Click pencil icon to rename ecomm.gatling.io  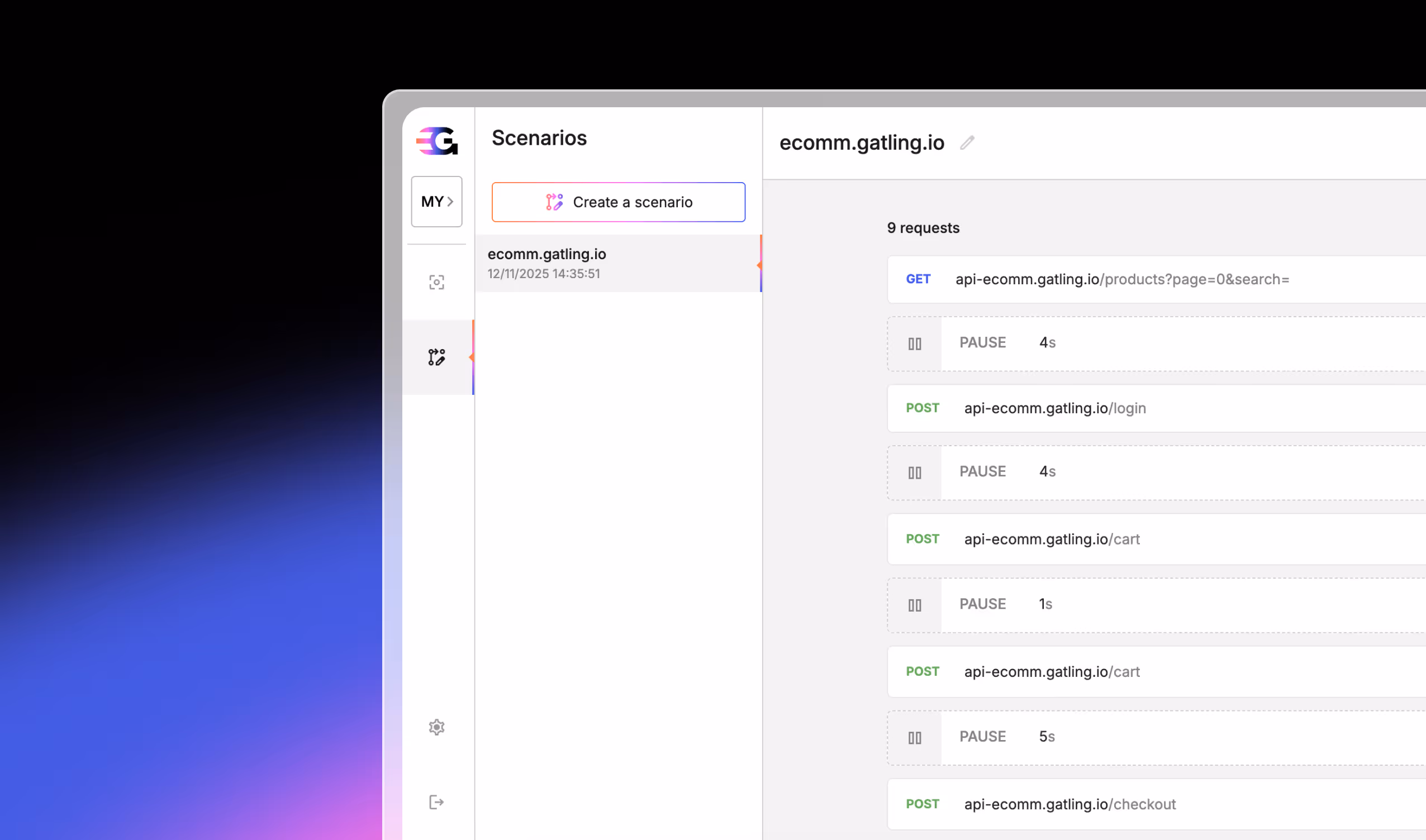[x=967, y=142]
